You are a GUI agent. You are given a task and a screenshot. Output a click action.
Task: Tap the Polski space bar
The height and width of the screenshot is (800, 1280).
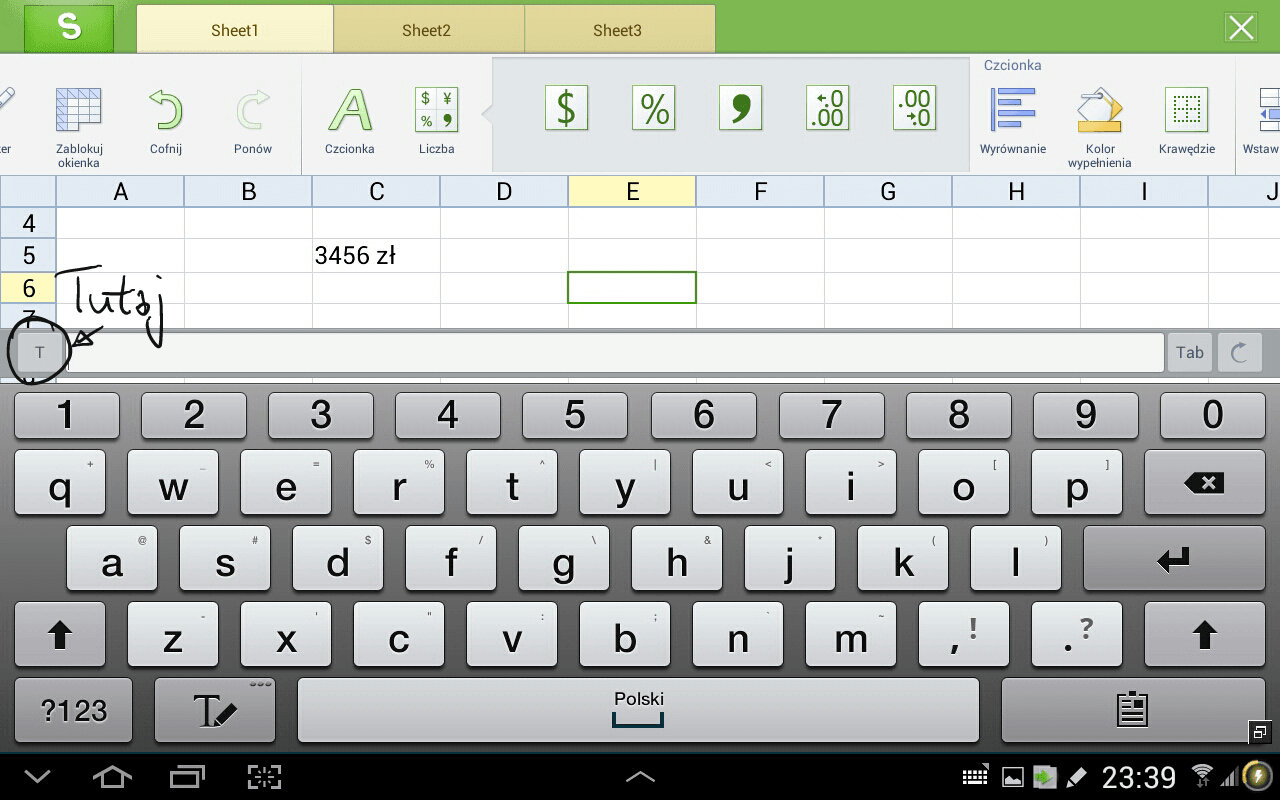(639, 710)
